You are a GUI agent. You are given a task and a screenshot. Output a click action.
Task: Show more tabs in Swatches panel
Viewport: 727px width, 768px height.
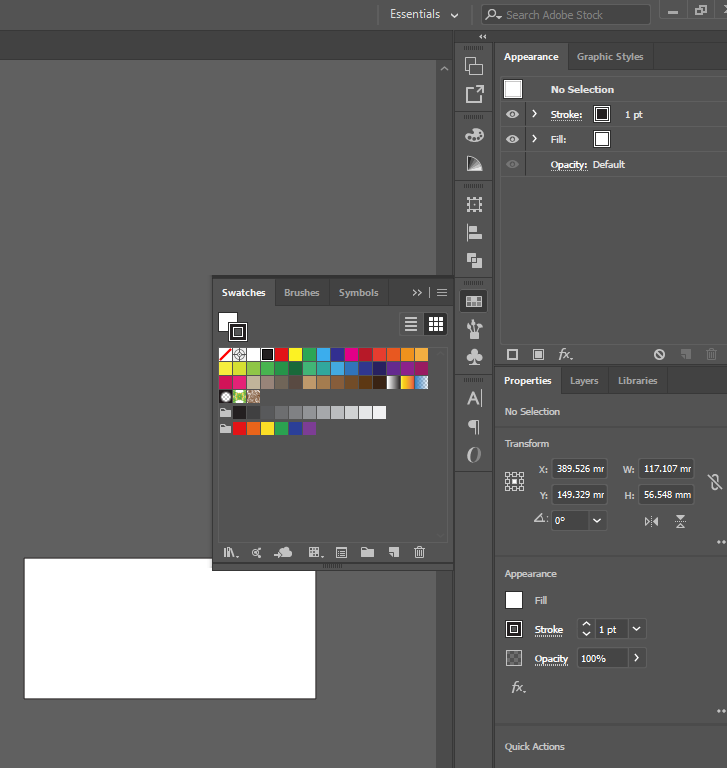pyautogui.click(x=417, y=292)
